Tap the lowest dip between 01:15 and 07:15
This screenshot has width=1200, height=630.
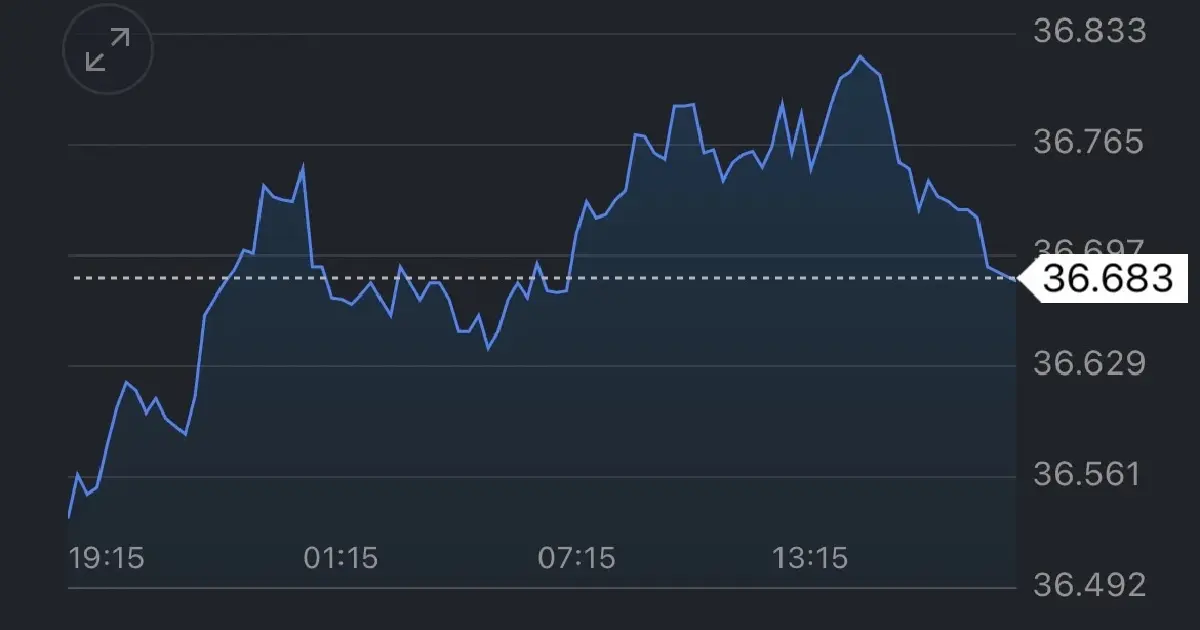coord(488,348)
